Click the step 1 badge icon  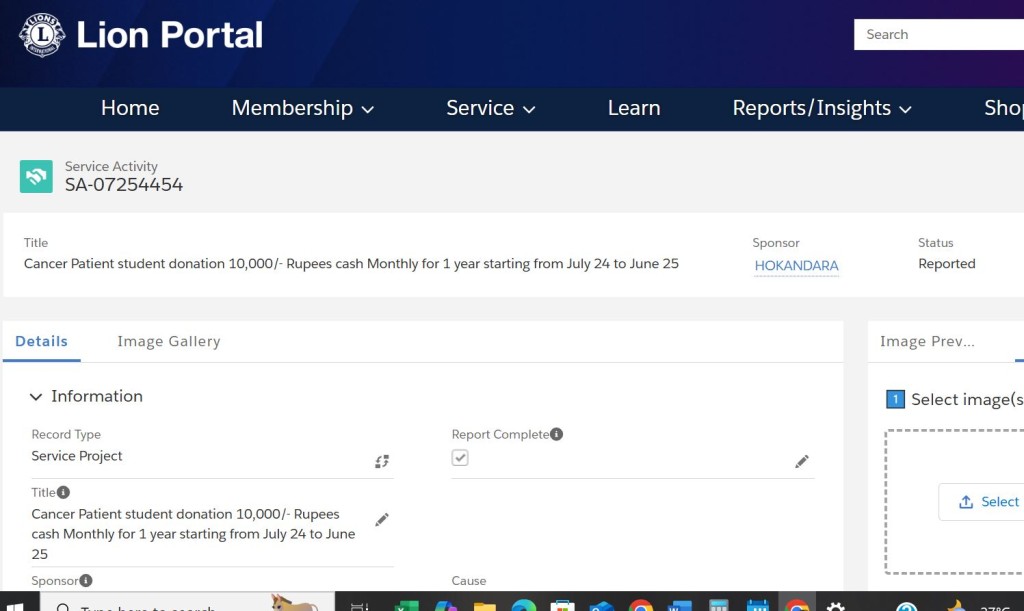click(x=895, y=399)
